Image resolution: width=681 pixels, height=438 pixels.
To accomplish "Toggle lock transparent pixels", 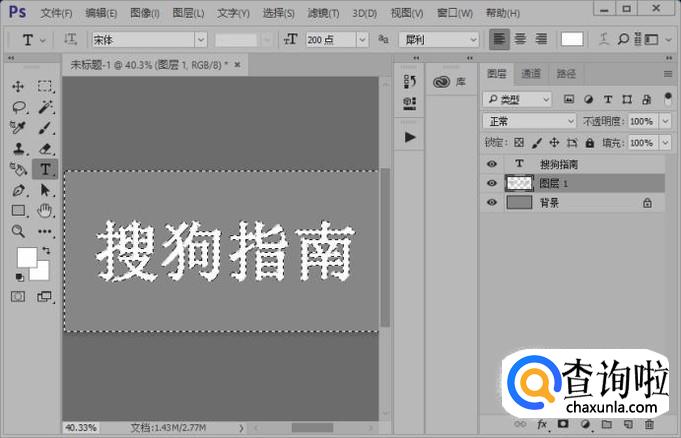I will (x=519, y=143).
